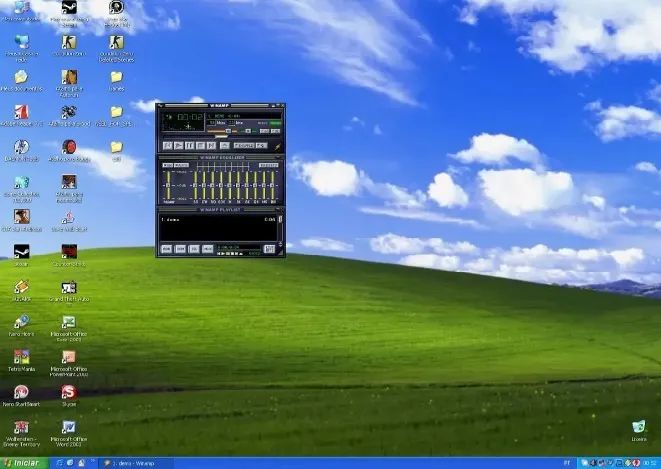
Task: Click the Winamp Equalizer title bar
Action: tap(221, 158)
